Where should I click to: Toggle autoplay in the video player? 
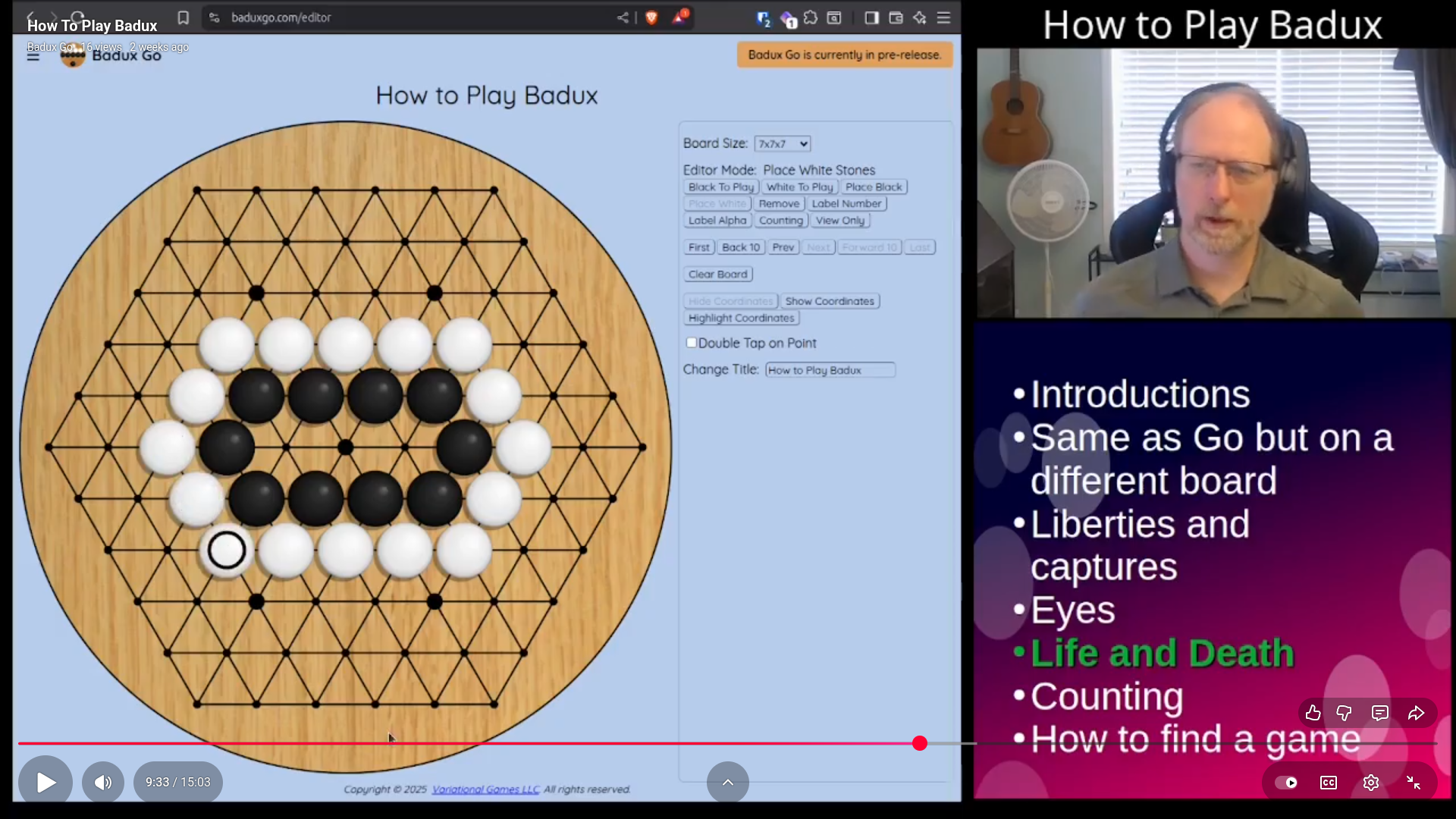pos(1288,782)
